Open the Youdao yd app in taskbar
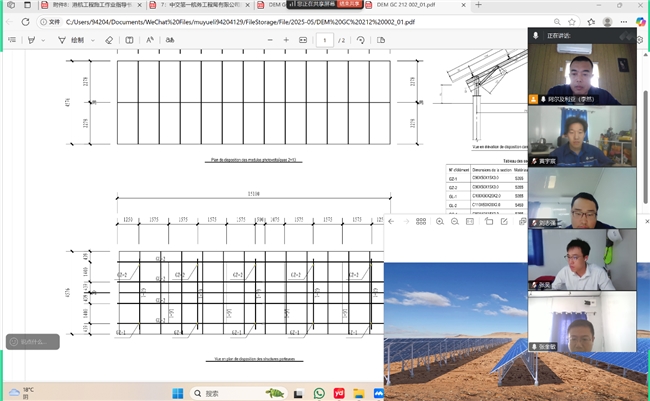This screenshot has width=650, height=401. pos(339,393)
